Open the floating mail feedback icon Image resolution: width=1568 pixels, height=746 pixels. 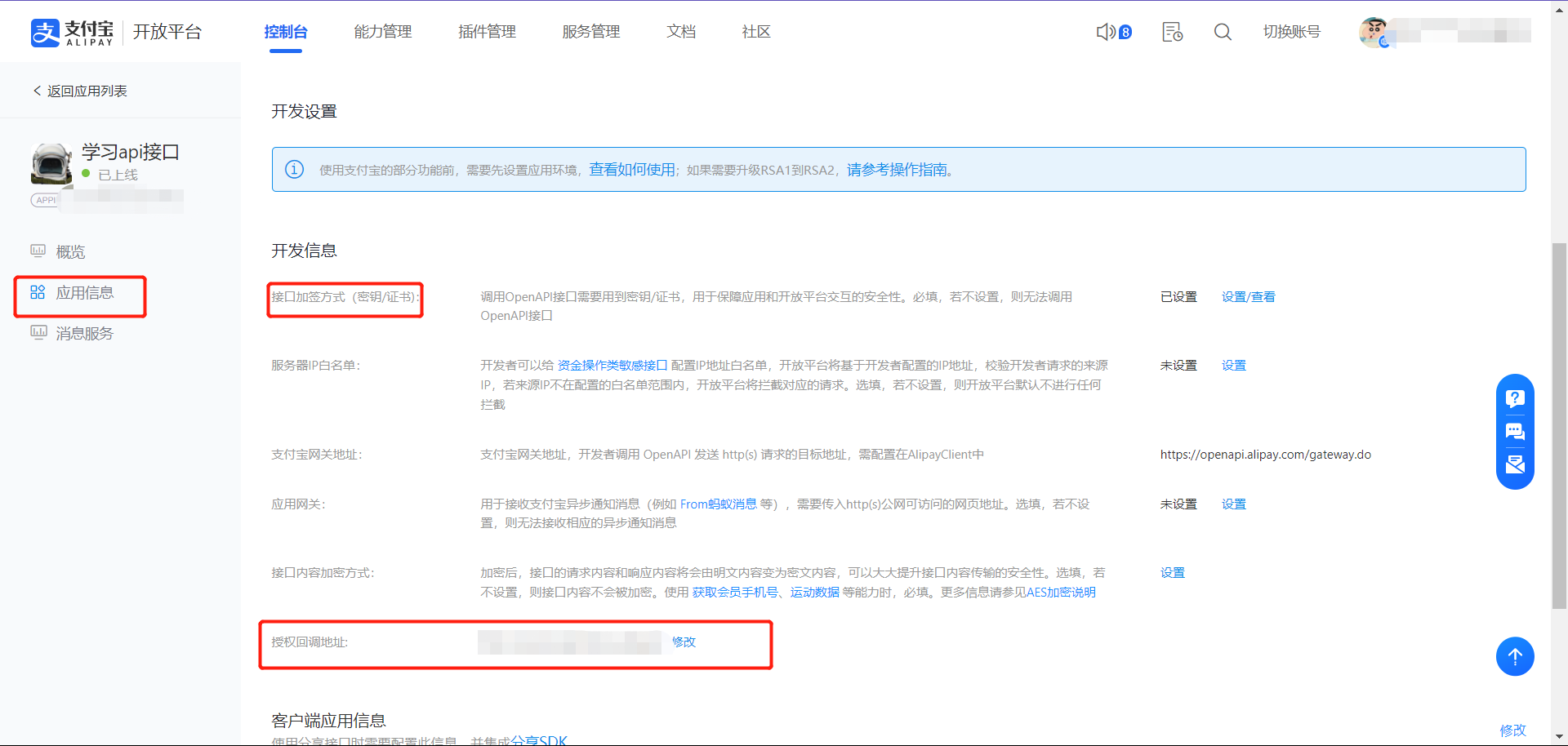click(x=1515, y=464)
